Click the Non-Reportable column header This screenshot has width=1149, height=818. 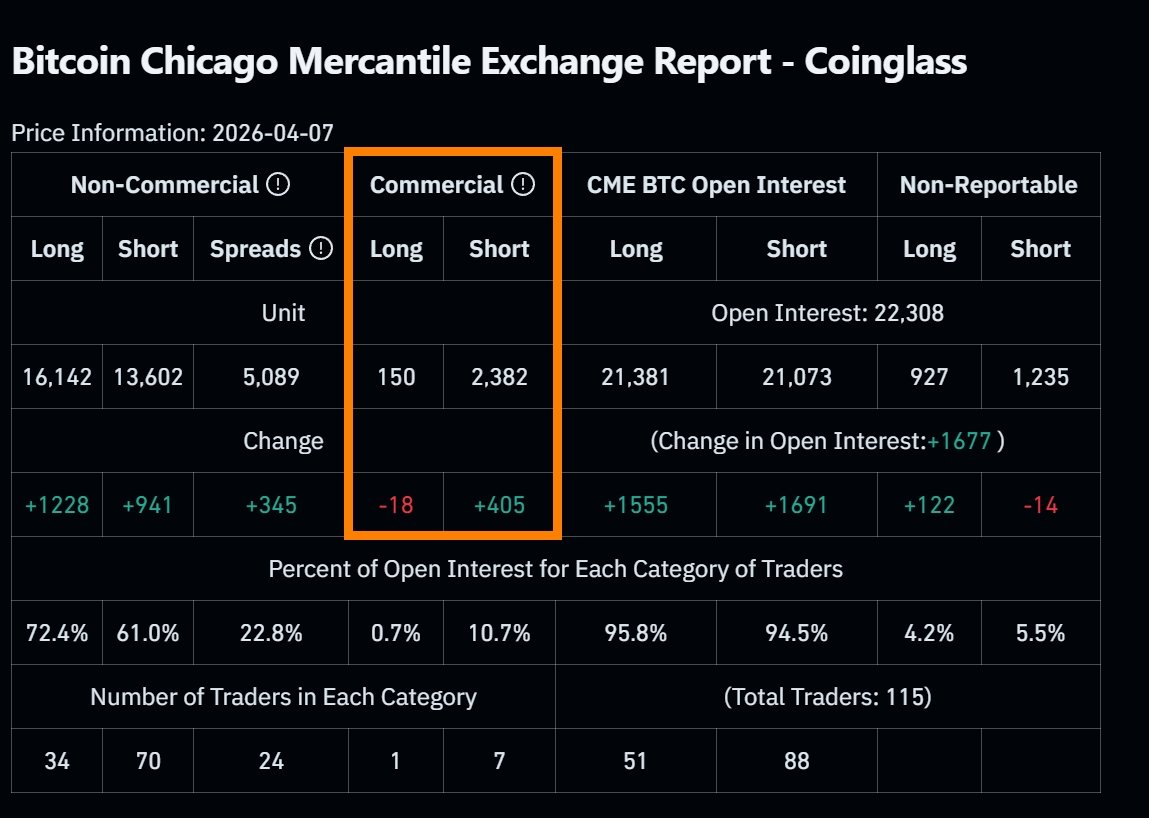pos(988,185)
